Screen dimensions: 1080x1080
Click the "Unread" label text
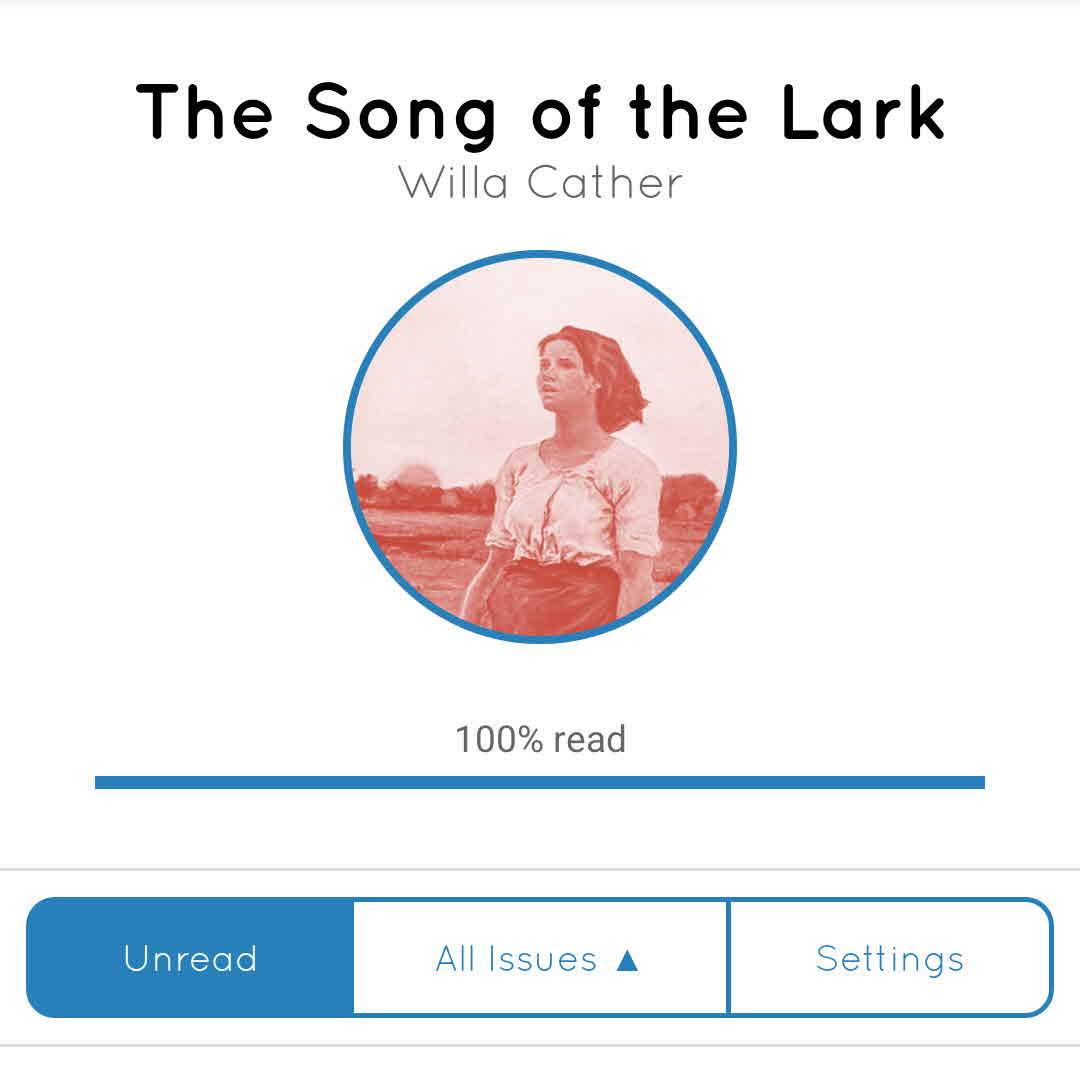[190, 958]
